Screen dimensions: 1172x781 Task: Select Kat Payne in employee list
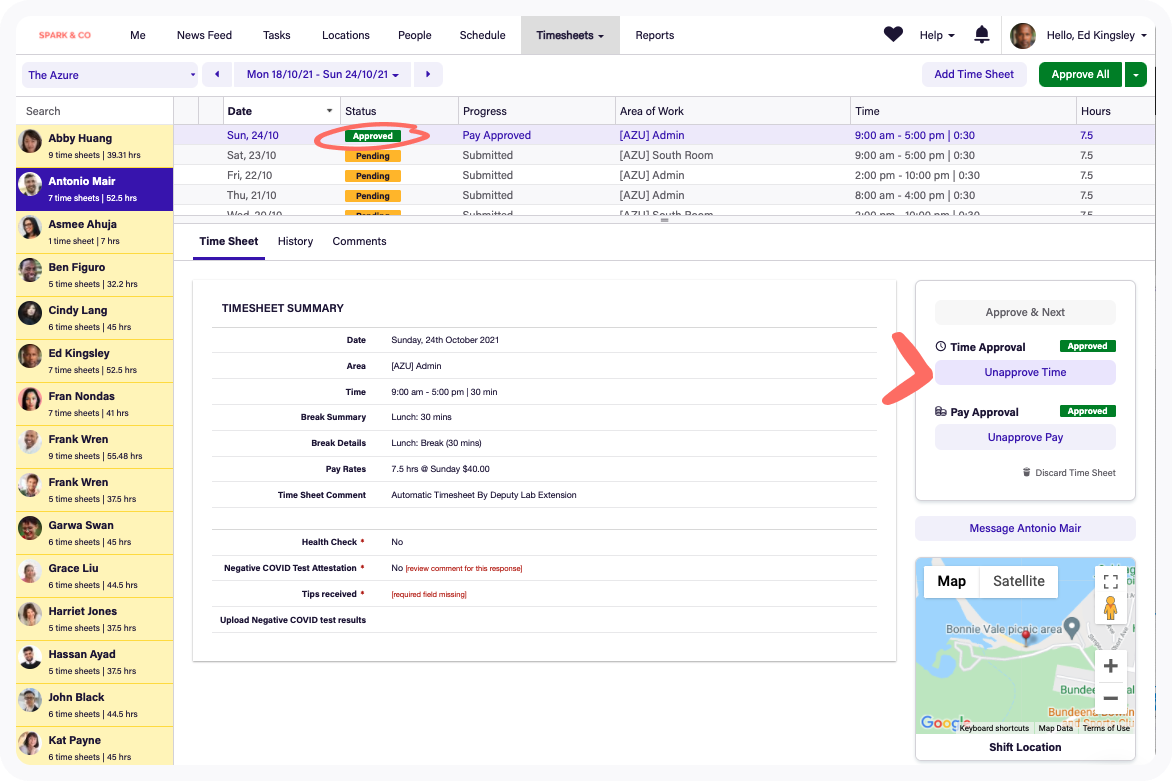(x=95, y=747)
